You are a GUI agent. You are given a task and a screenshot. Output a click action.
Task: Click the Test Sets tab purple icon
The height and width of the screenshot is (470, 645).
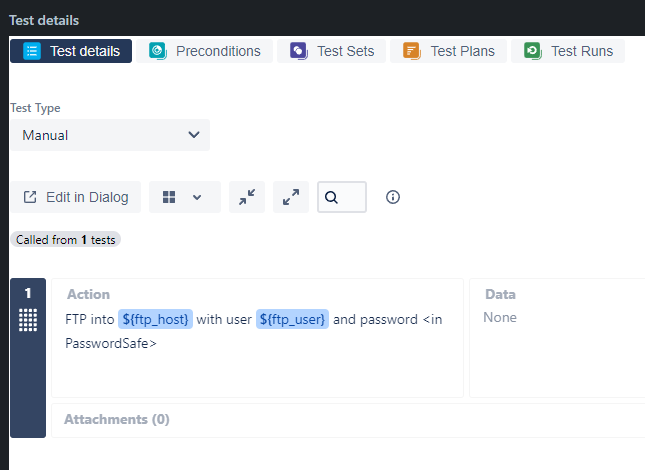pos(299,51)
